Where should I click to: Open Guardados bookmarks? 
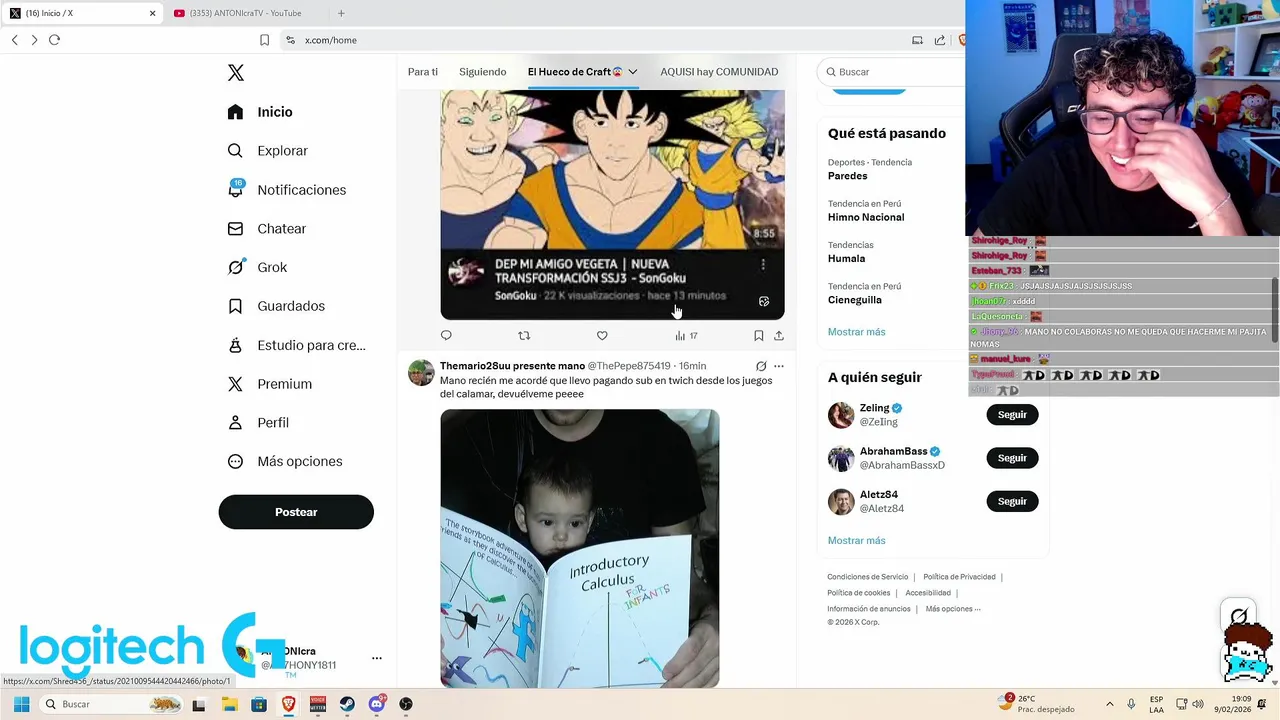[276, 306]
